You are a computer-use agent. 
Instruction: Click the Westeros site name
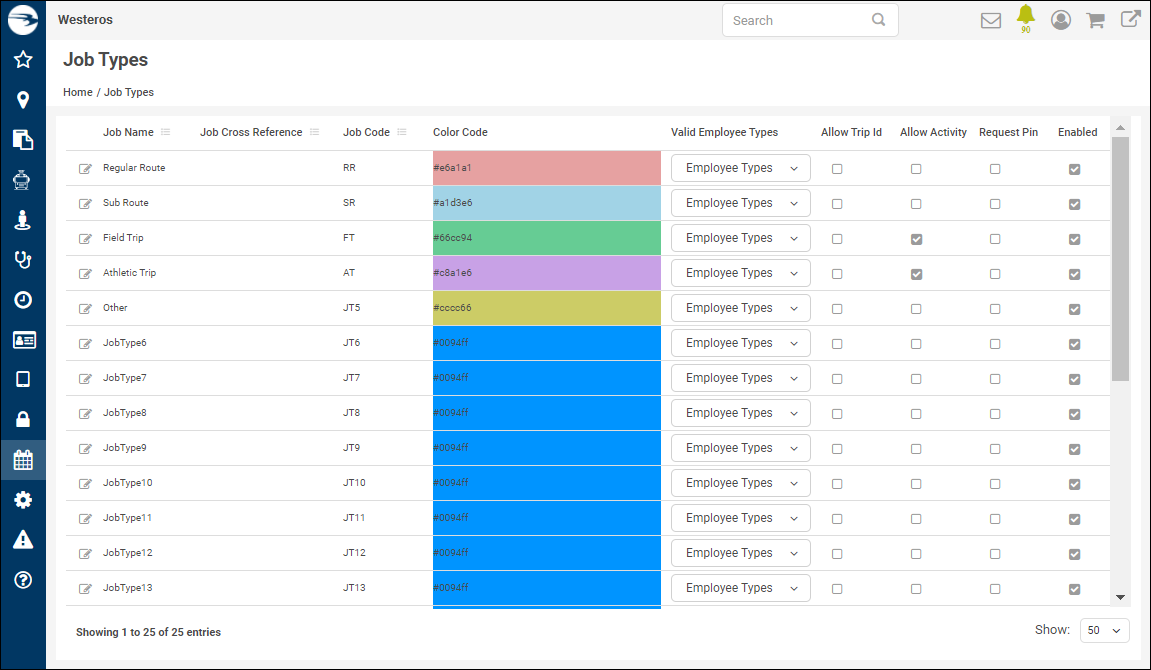tap(85, 20)
